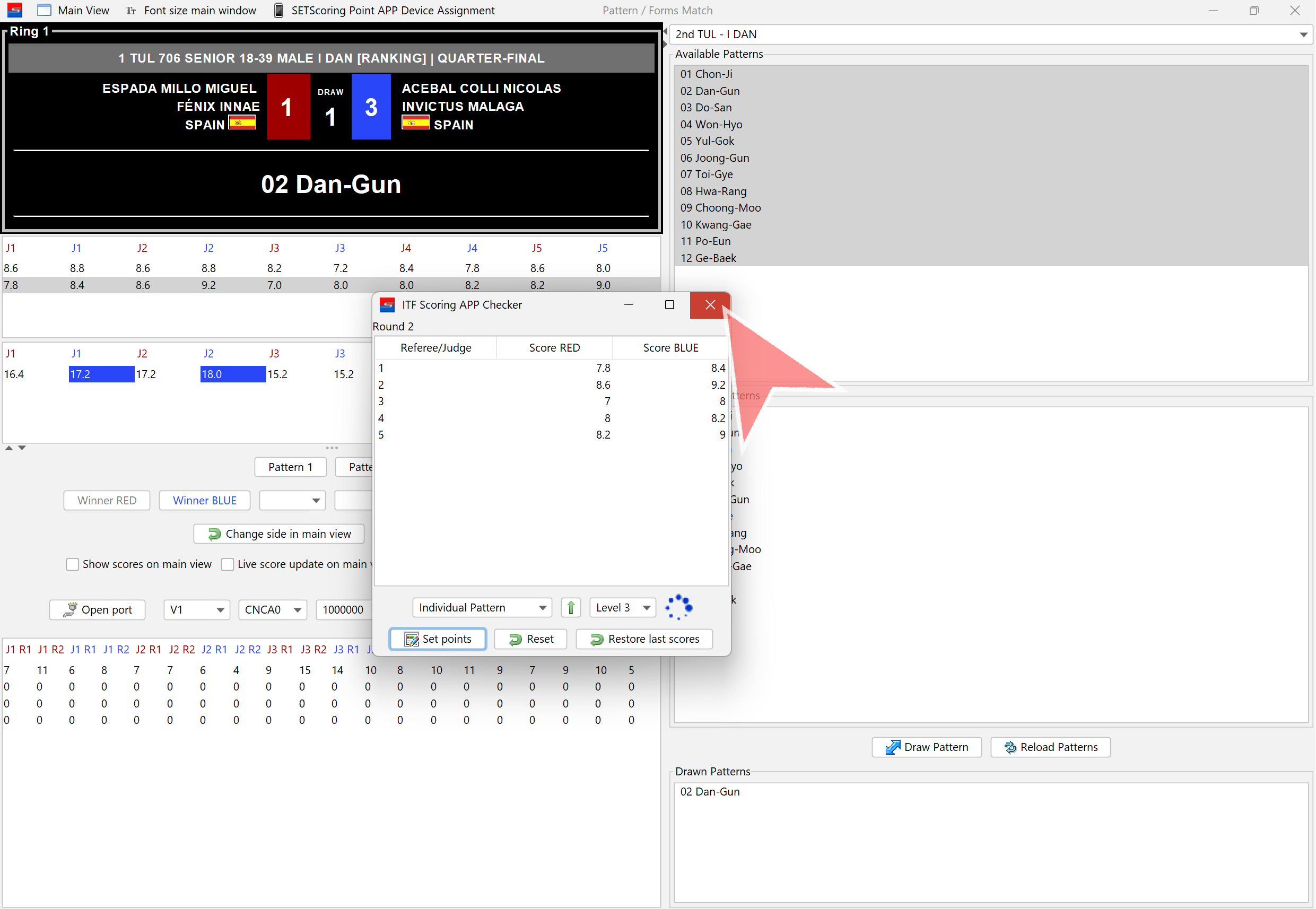Click the Reset button in the checker
Screen dimensions: 1316x909
coord(530,639)
